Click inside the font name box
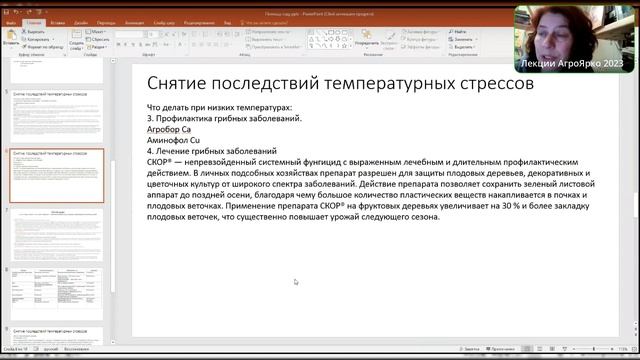The height and width of the screenshot is (360, 640). [x=128, y=34]
